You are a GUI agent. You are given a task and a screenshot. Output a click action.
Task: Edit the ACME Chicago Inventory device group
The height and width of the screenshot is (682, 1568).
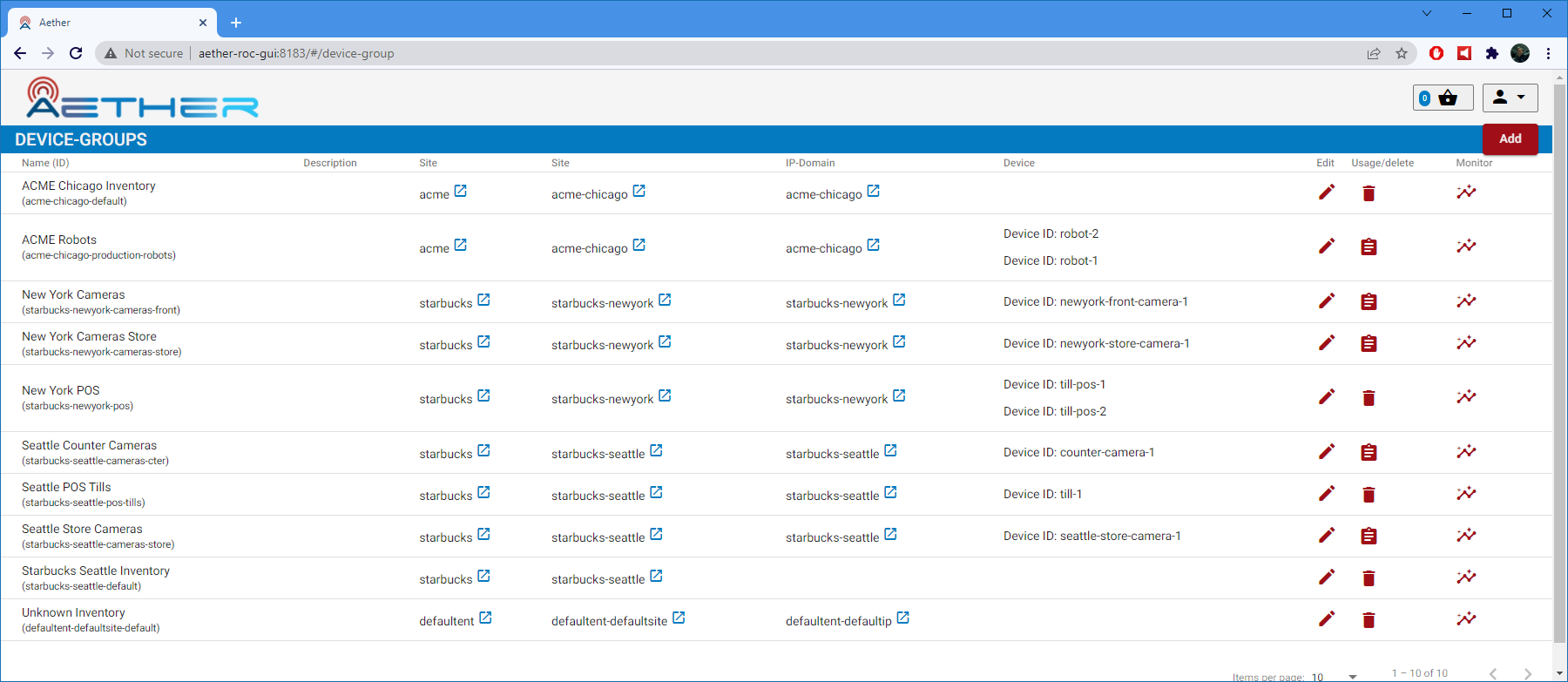(x=1326, y=192)
